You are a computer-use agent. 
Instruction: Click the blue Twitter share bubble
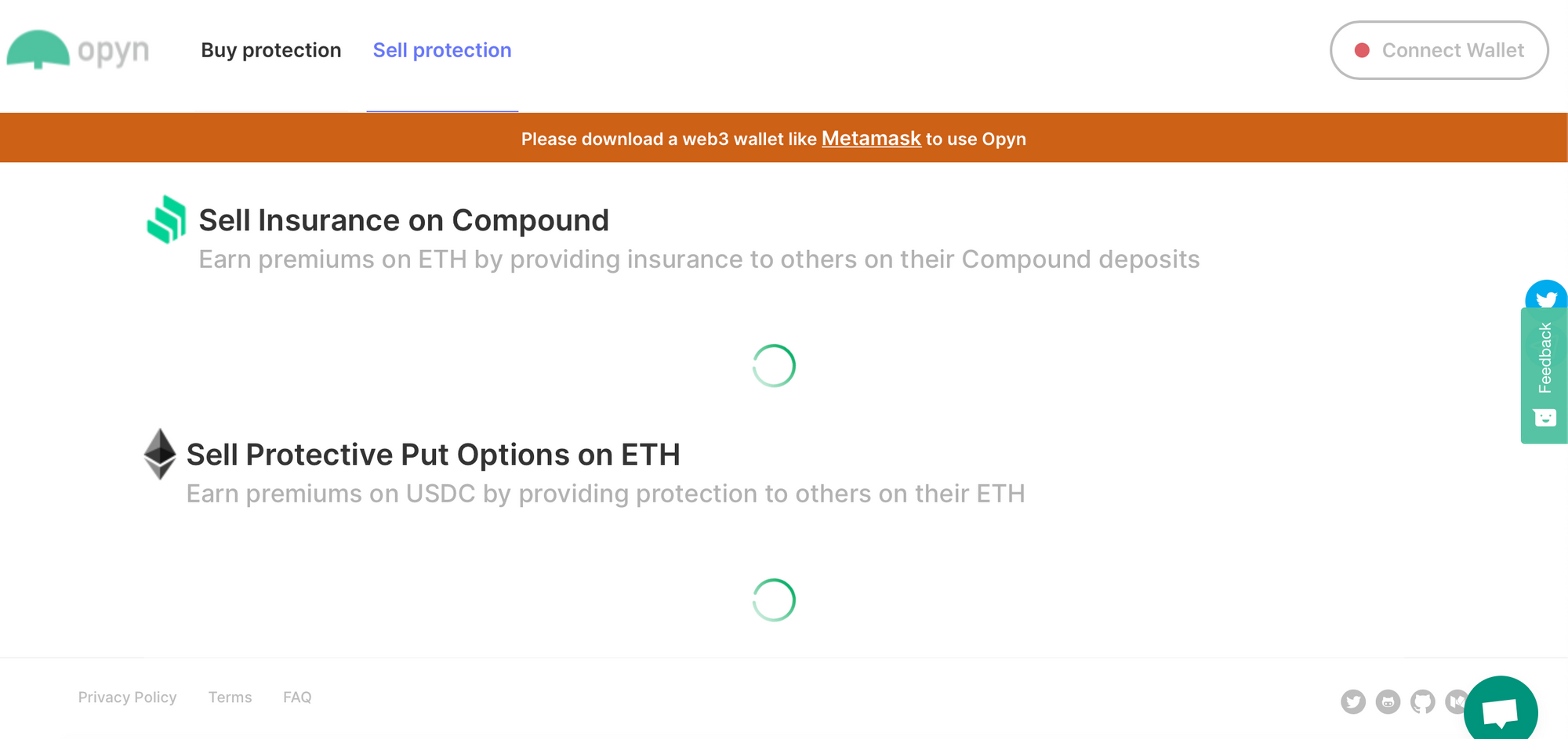coord(1546,297)
